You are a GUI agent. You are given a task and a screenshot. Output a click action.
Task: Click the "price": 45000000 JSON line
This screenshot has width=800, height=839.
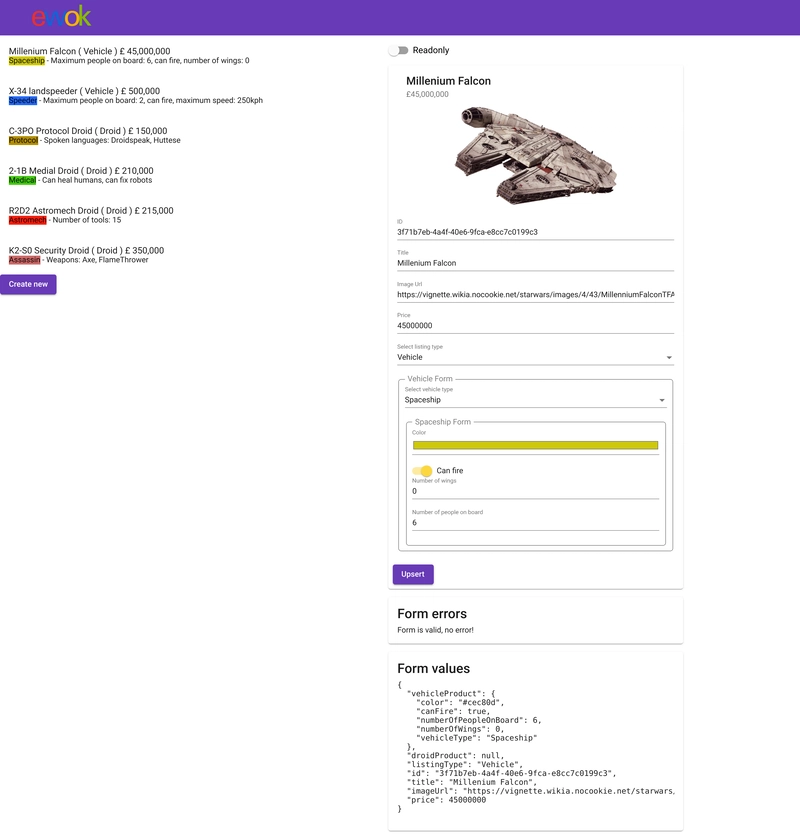point(446,800)
